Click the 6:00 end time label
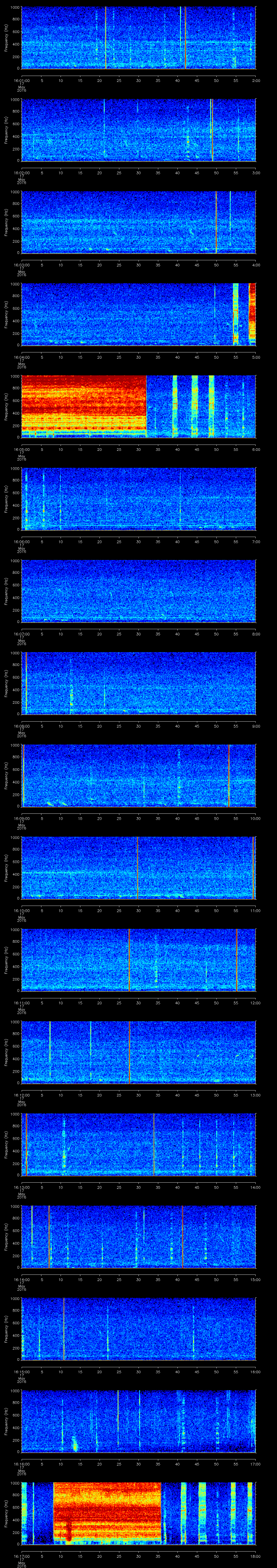277x1568 pixels. pyautogui.click(x=256, y=449)
